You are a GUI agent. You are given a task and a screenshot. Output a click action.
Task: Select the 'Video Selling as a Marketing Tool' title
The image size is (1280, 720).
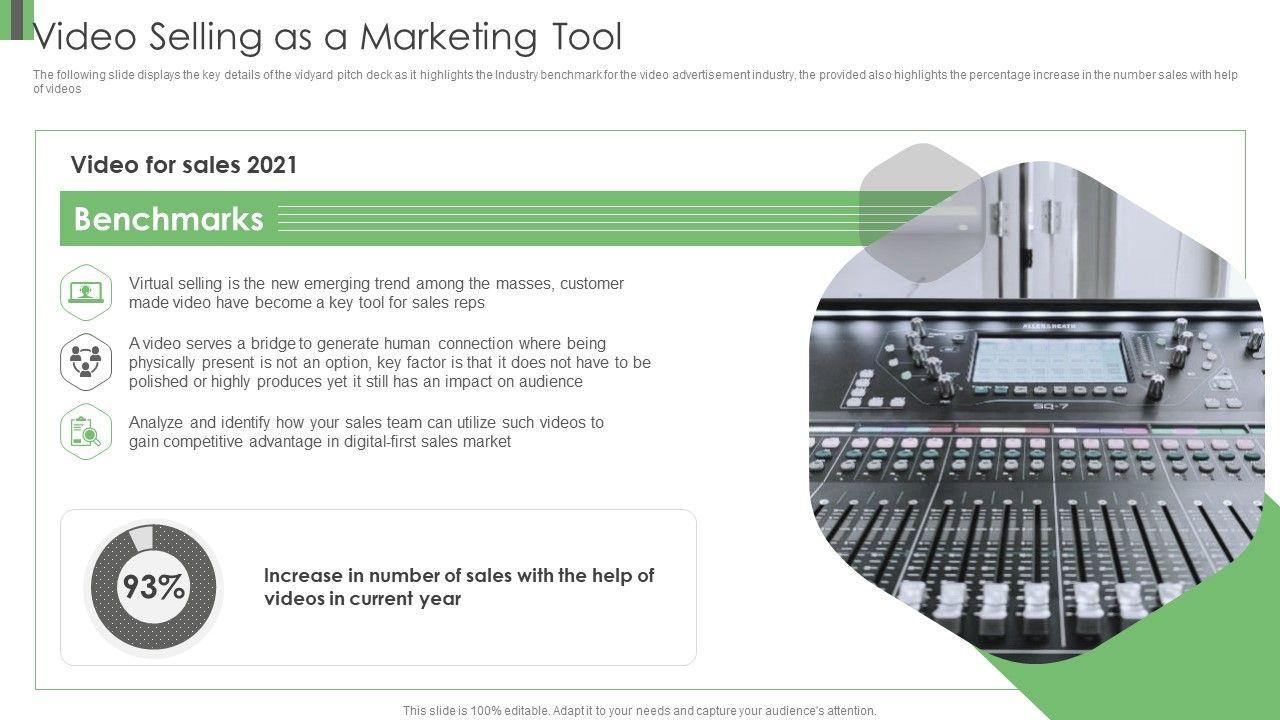tap(328, 37)
